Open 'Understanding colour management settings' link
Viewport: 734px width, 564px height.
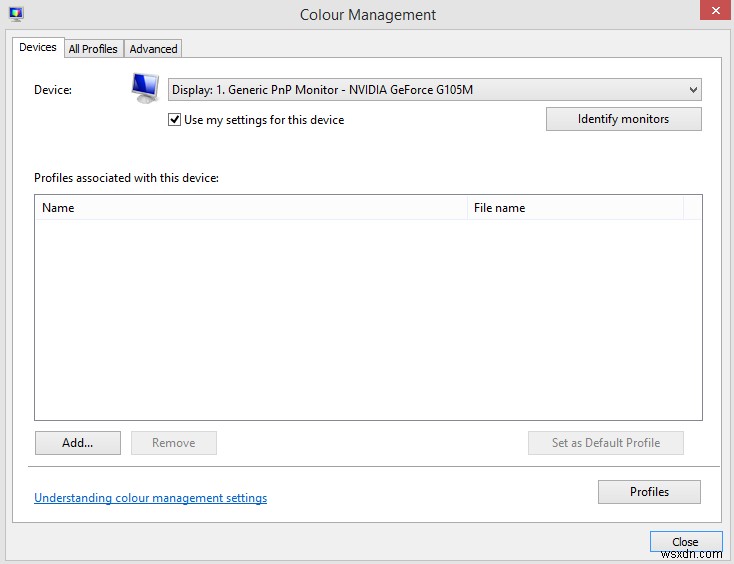point(150,498)
